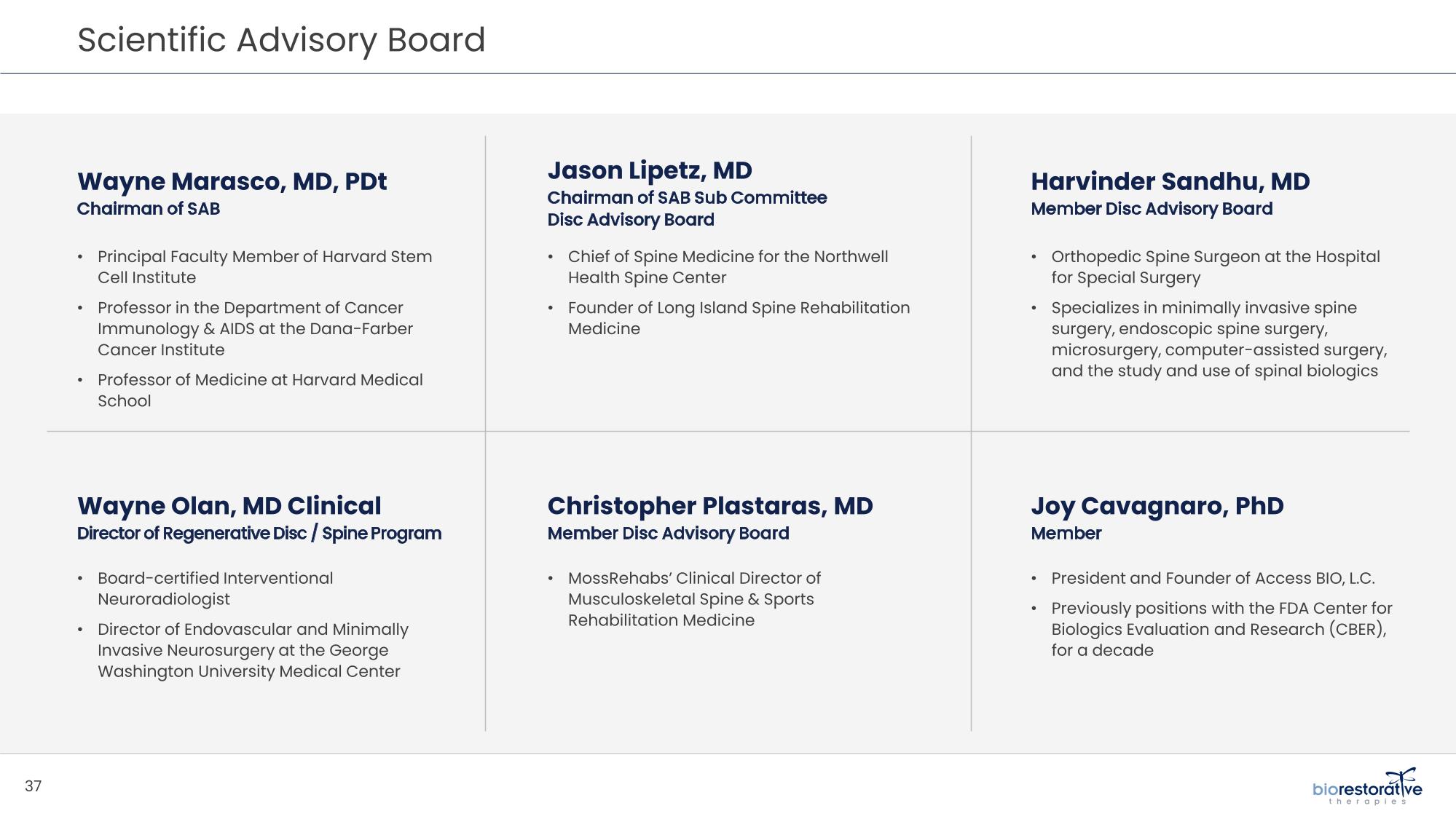The image size is (1456, 819).
Task: Select the Christopher Plastaras, MD heading
Action: (x=709, y=506)
